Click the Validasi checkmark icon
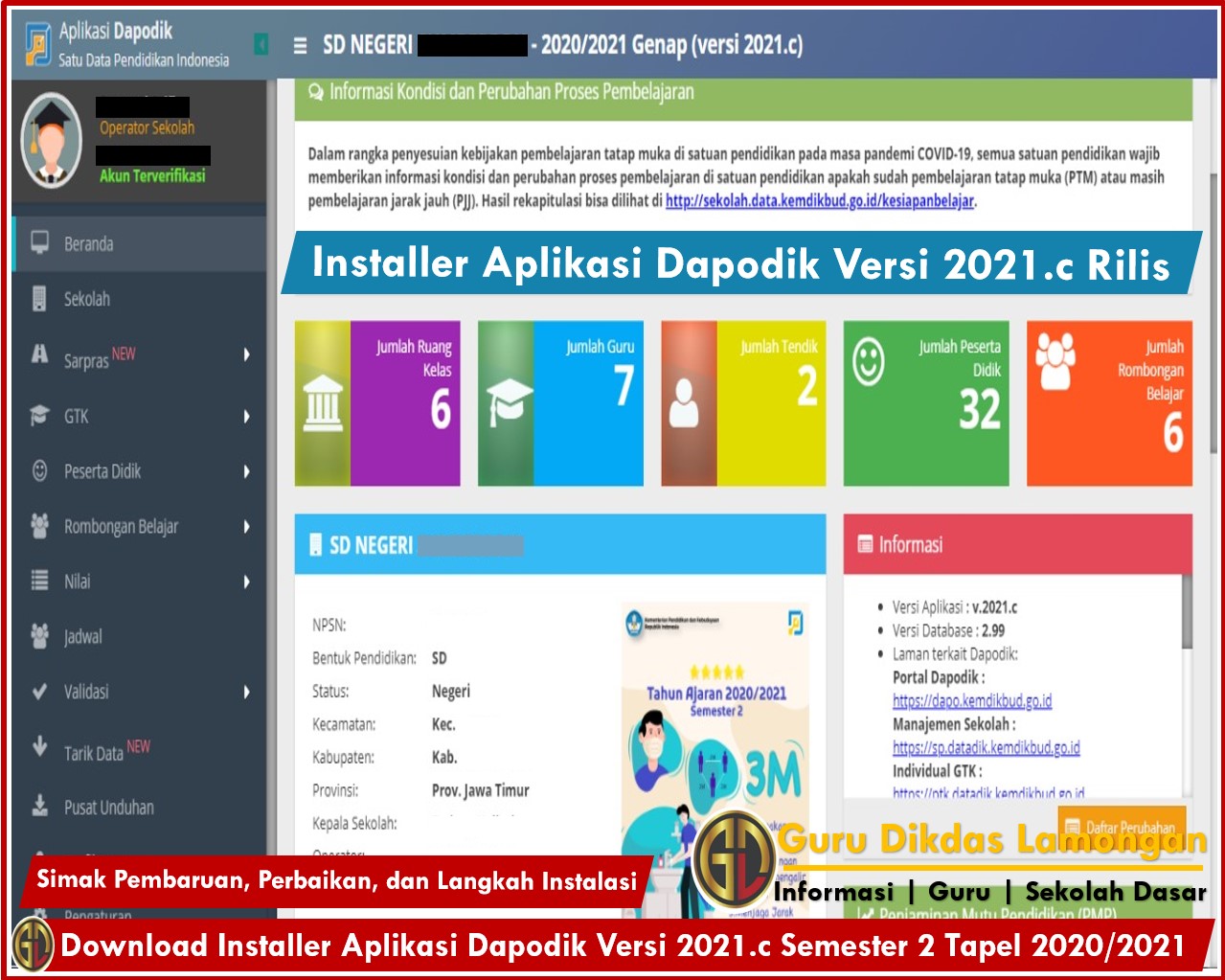 [39, 691]
